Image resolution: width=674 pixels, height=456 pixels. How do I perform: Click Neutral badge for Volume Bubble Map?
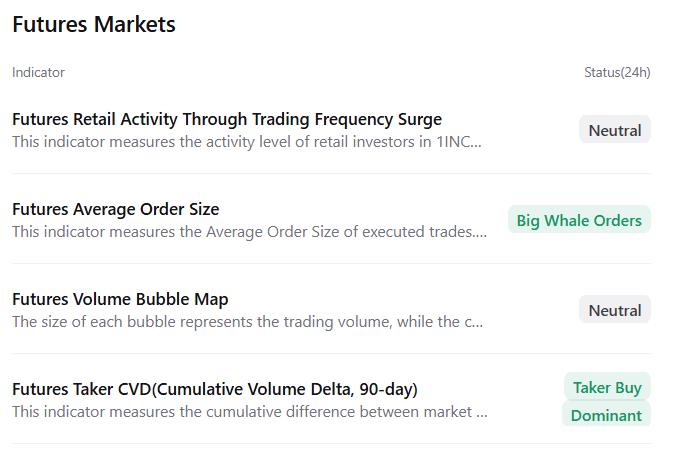615,310
